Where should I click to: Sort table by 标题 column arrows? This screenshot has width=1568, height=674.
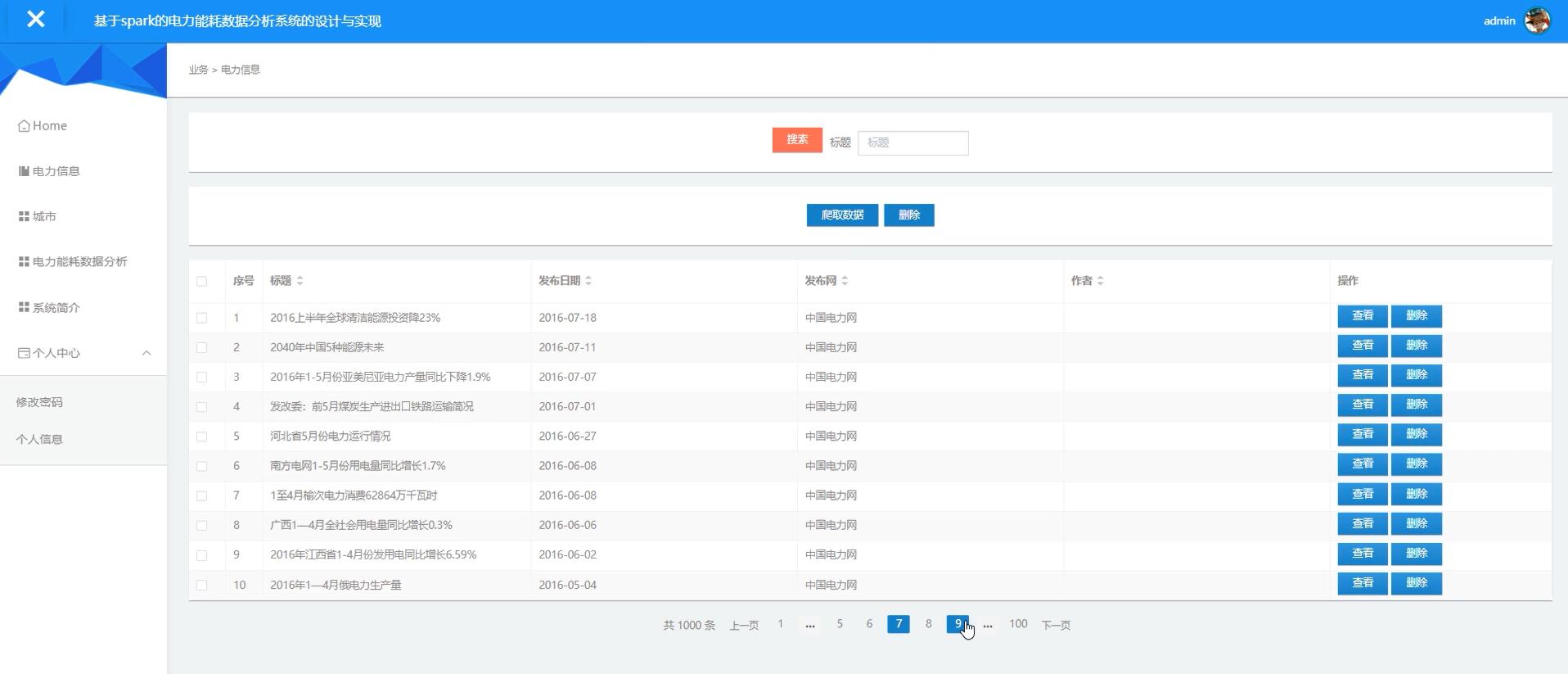(x=300, y=281)
